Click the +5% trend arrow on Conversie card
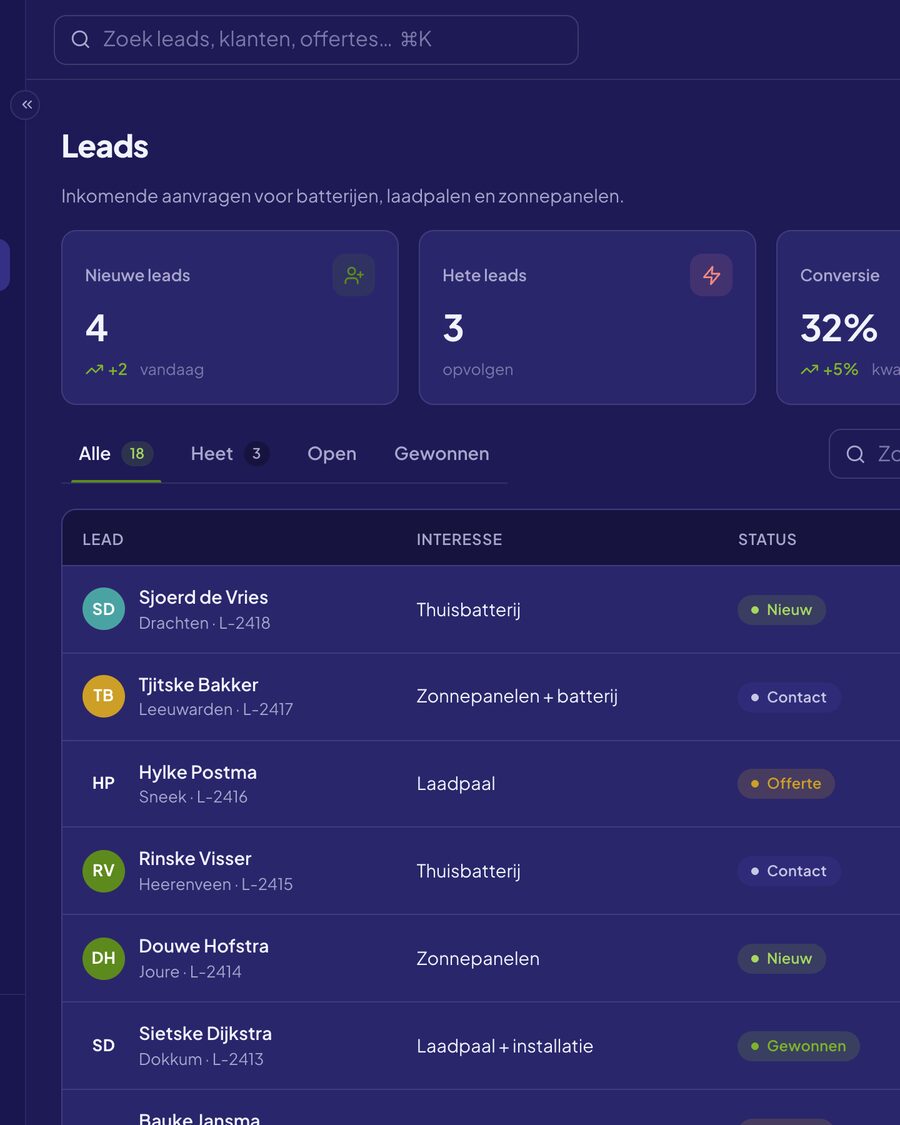The image size is (900, 1125). point(810,369)
